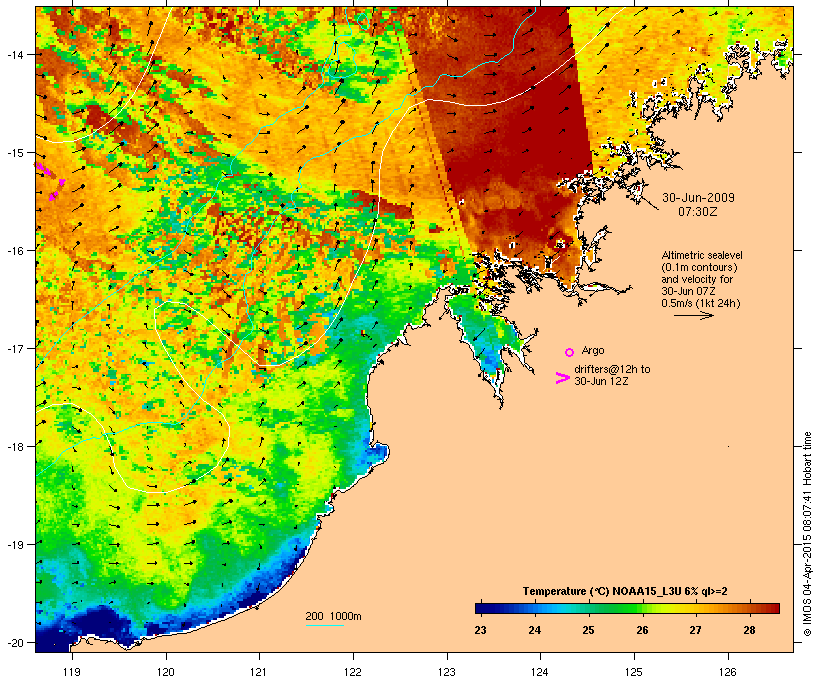Click the cyan 200 1000m isobath legend line

325,625
